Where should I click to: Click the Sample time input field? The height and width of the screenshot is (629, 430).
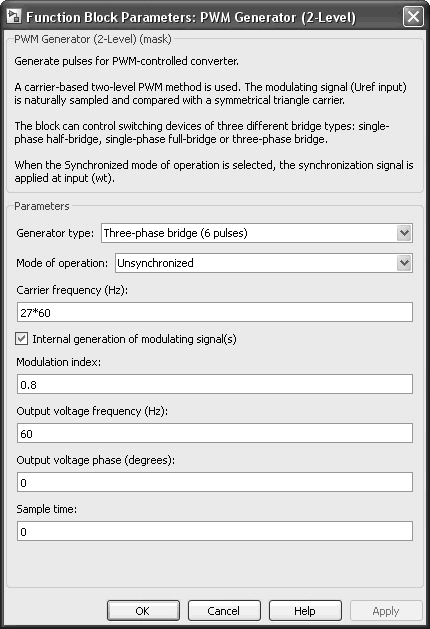[x=215, y=531]
